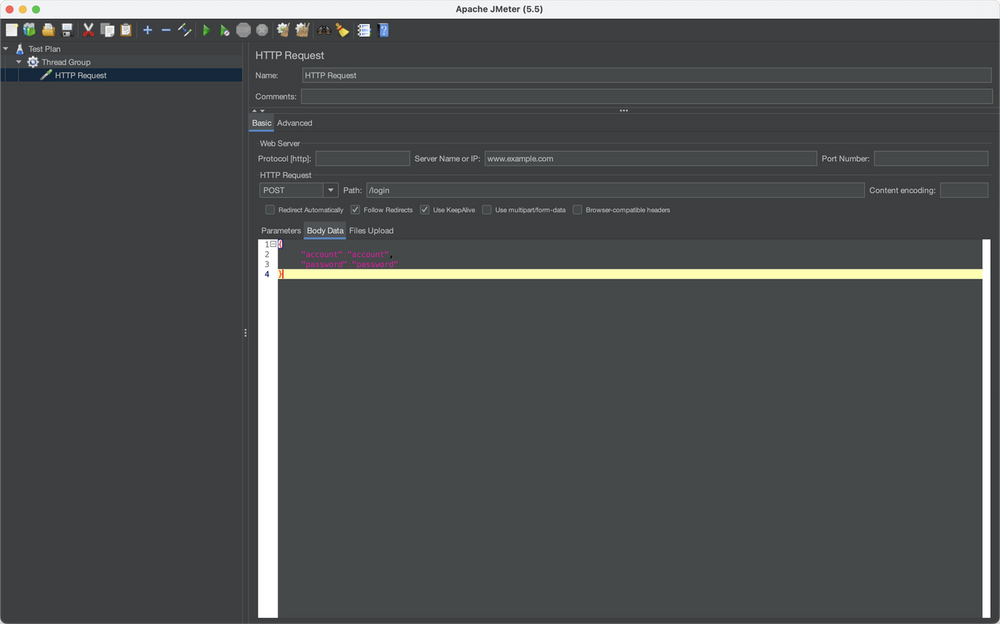Click the New test plan icon
This screenshot has width=1000, height=624.
click(11, 30)
